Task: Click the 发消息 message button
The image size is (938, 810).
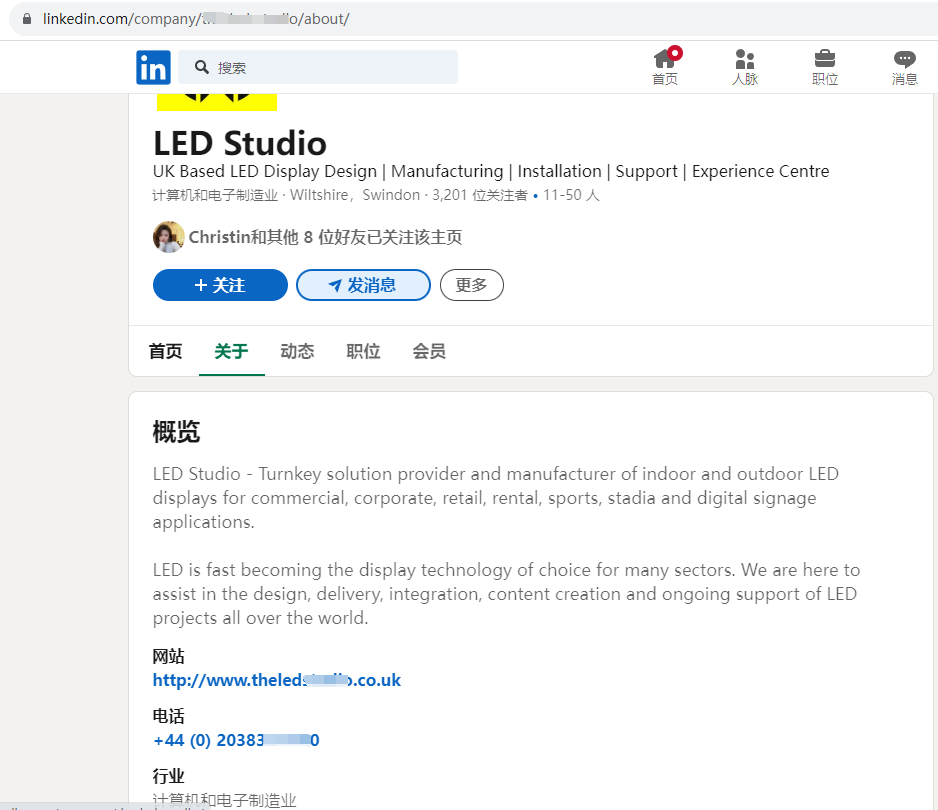Action: coord(363,285)
